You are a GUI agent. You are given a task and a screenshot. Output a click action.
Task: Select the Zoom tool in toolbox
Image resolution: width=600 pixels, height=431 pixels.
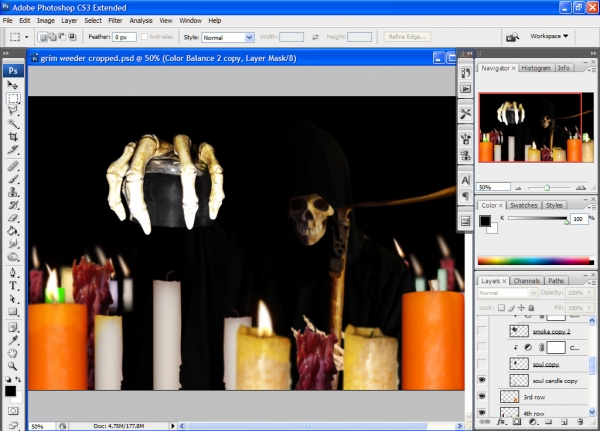click(x=13, y=366)
